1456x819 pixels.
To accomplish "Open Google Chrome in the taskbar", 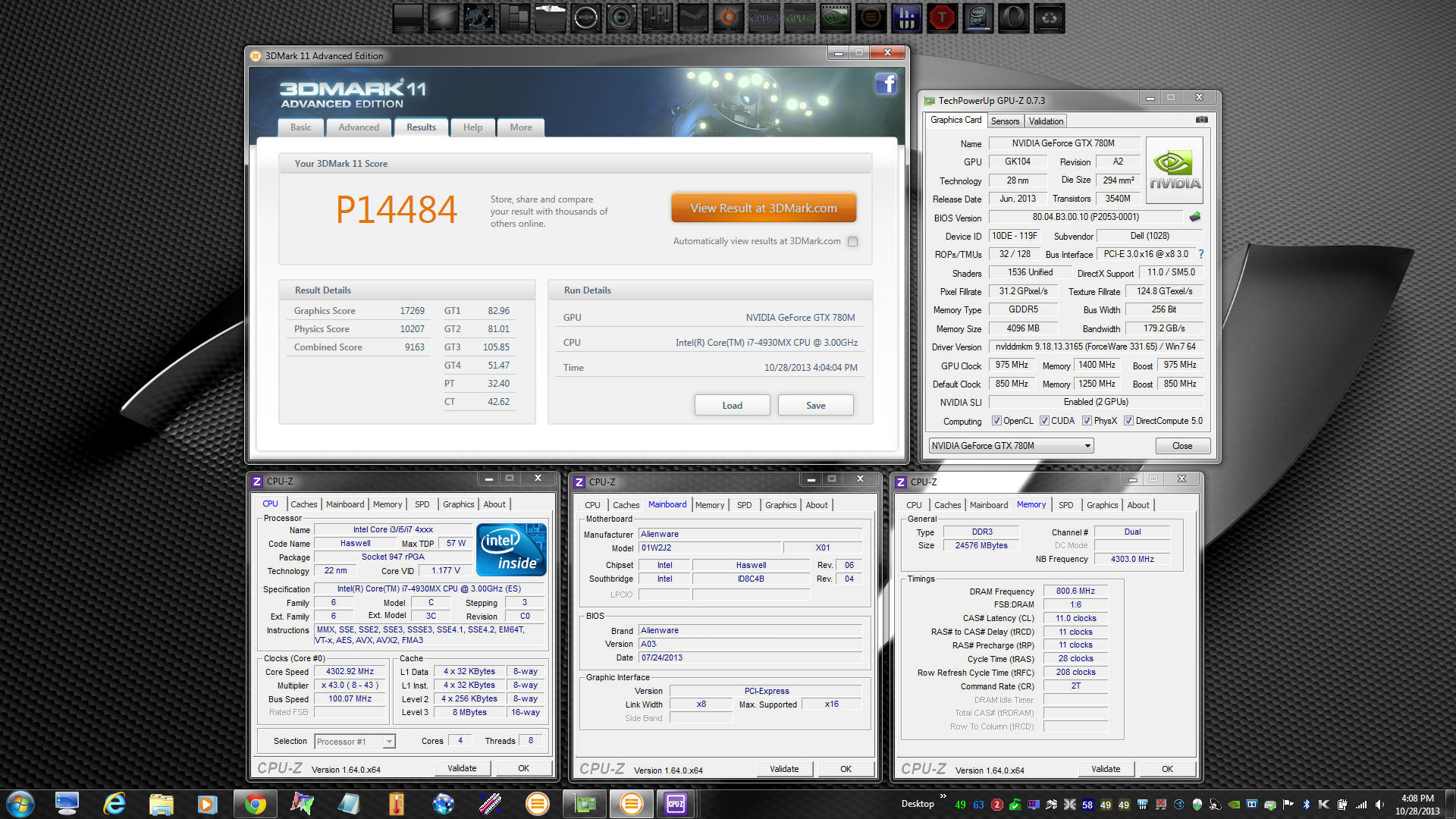I will click(255, 804).
